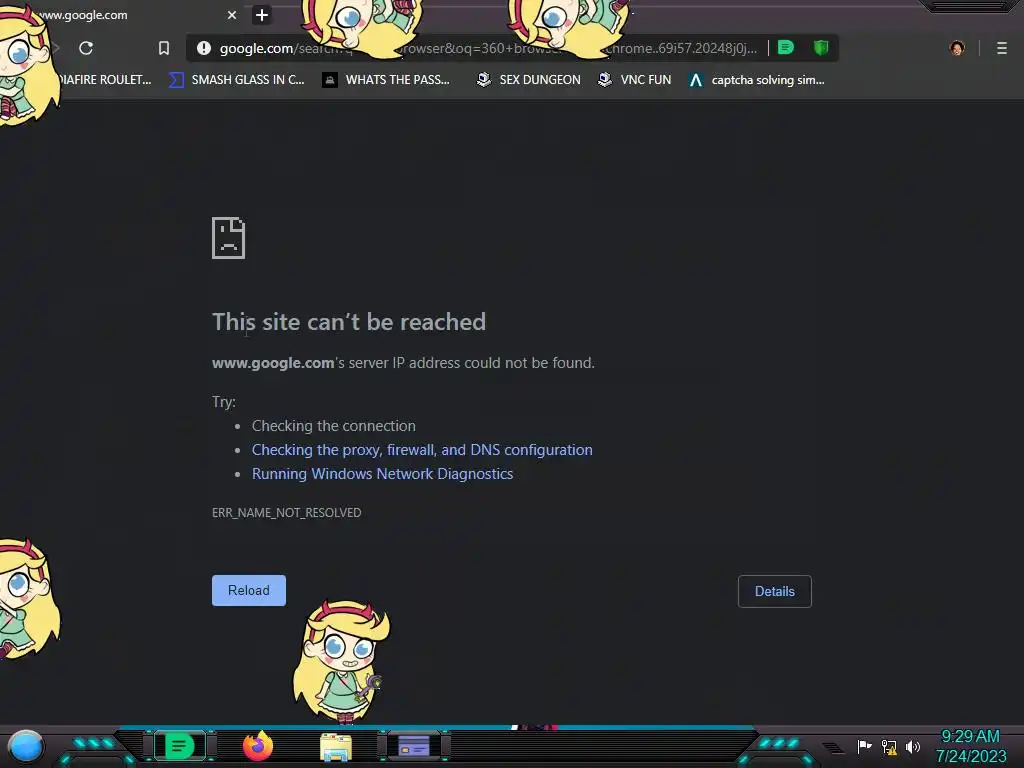This screenshot has height=768, width=1024.
Task: Click the volume speaker tray icon
Action: [x=913, y=746]
